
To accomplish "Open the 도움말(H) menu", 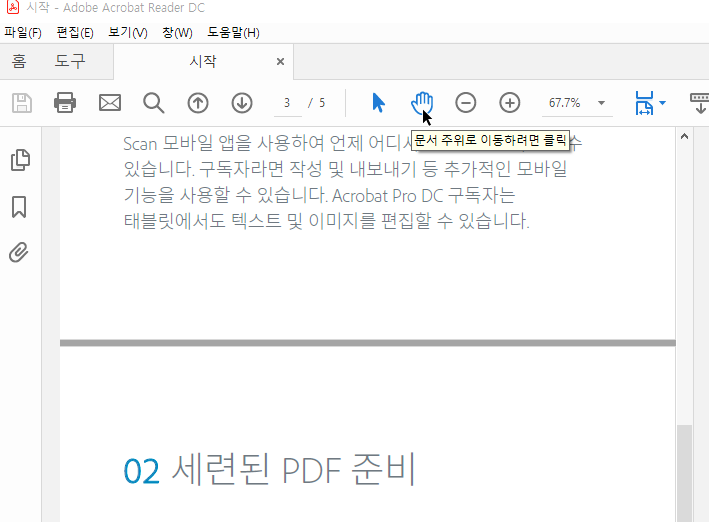I will point(233,33).
